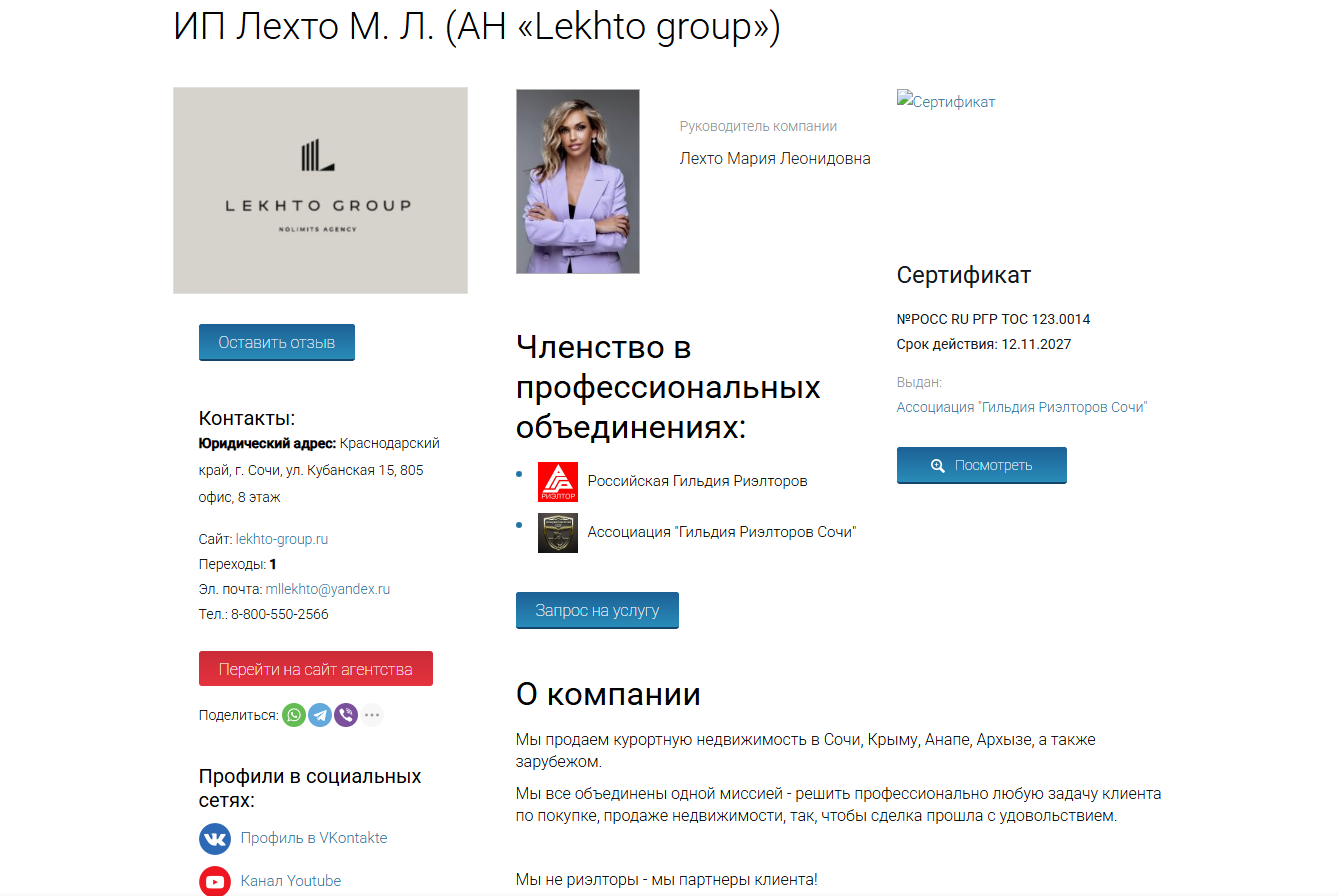
Task: Click the VKontakte round icon
Action: [x=215, y=838]
